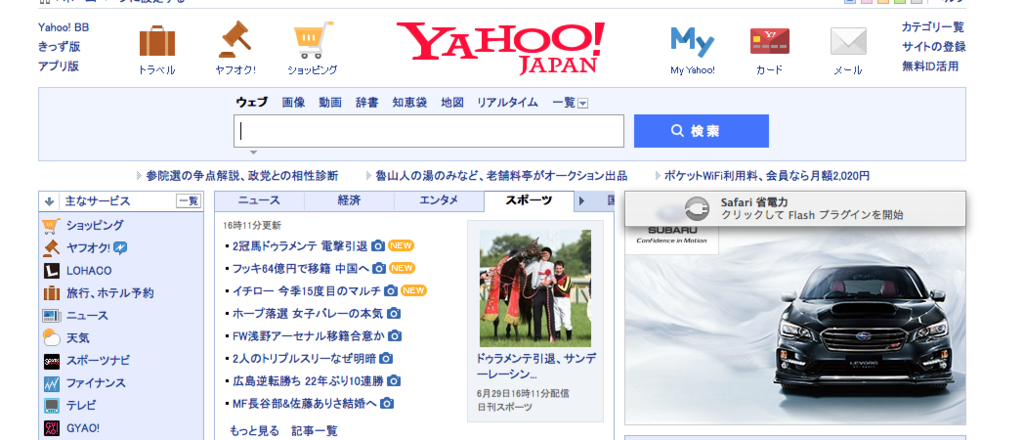Click テレビ TV icon in sidebar
Image resolution: width=1024 pixels, height=440 pixels.
click(x=52, y=405)
